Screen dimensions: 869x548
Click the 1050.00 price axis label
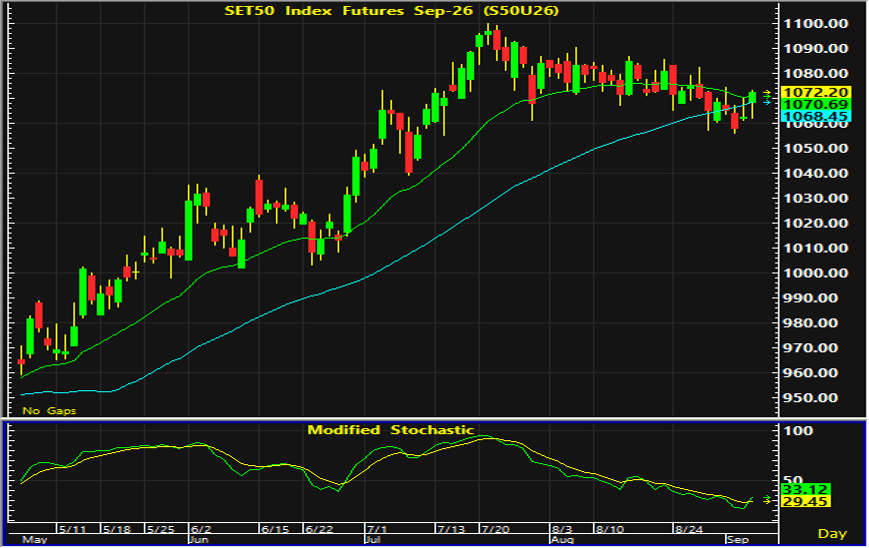click(815, 148)
